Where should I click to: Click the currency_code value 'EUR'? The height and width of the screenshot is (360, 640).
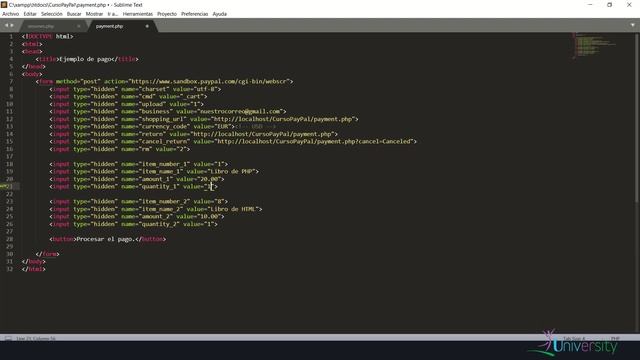(x=223, y=127)
